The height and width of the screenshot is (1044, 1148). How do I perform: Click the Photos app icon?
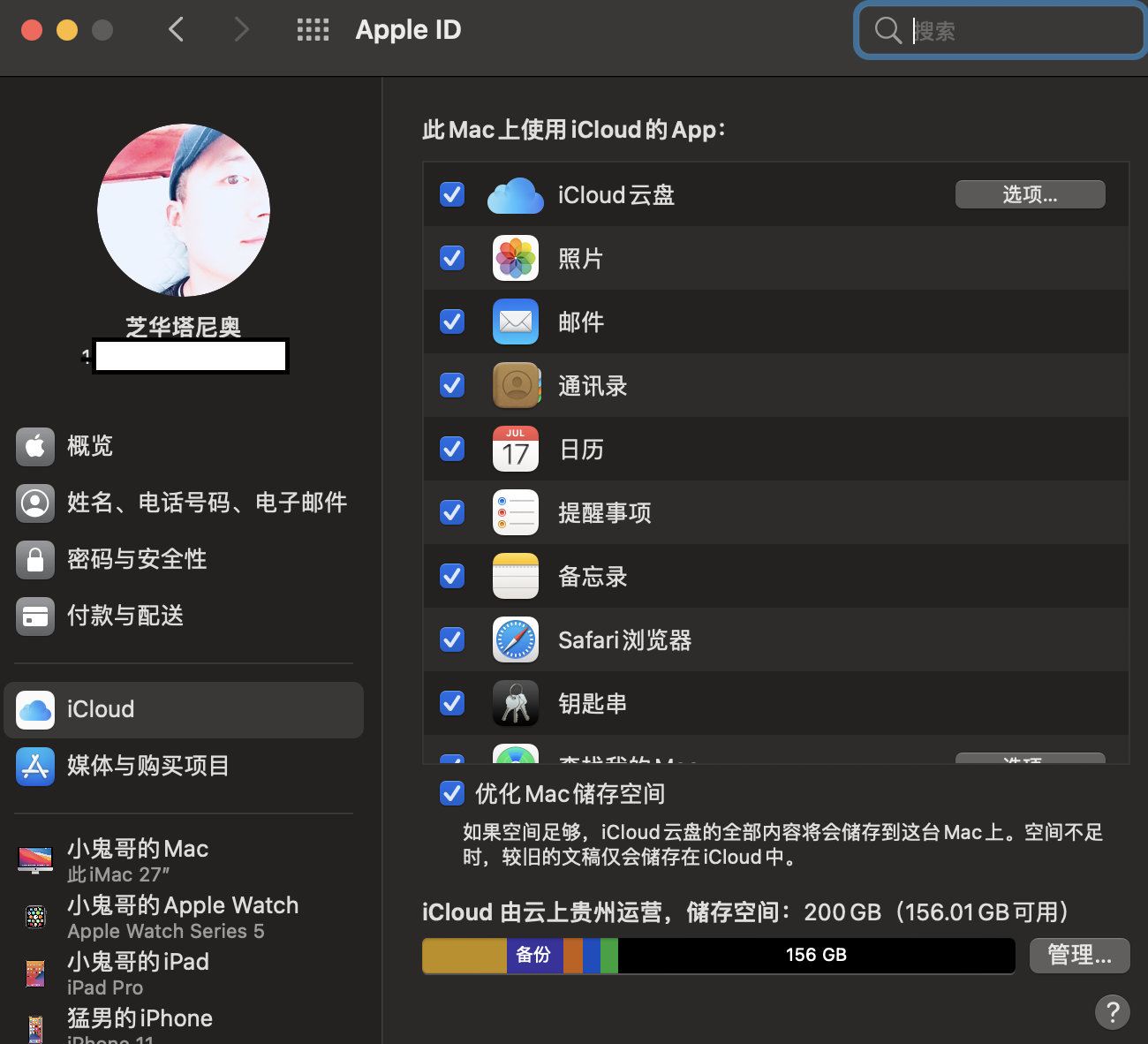tap(515, 259)
